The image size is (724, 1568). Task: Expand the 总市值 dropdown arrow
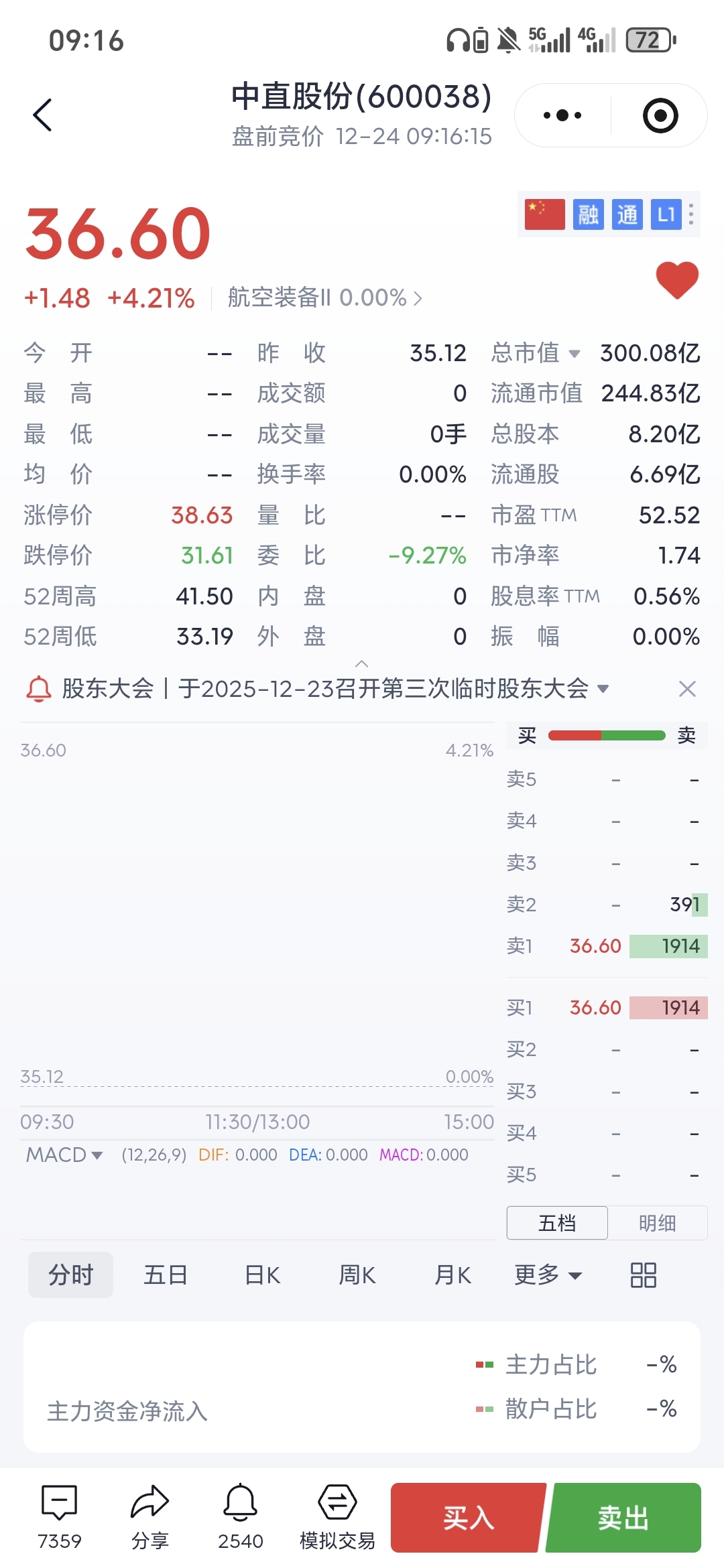(575, 353)
